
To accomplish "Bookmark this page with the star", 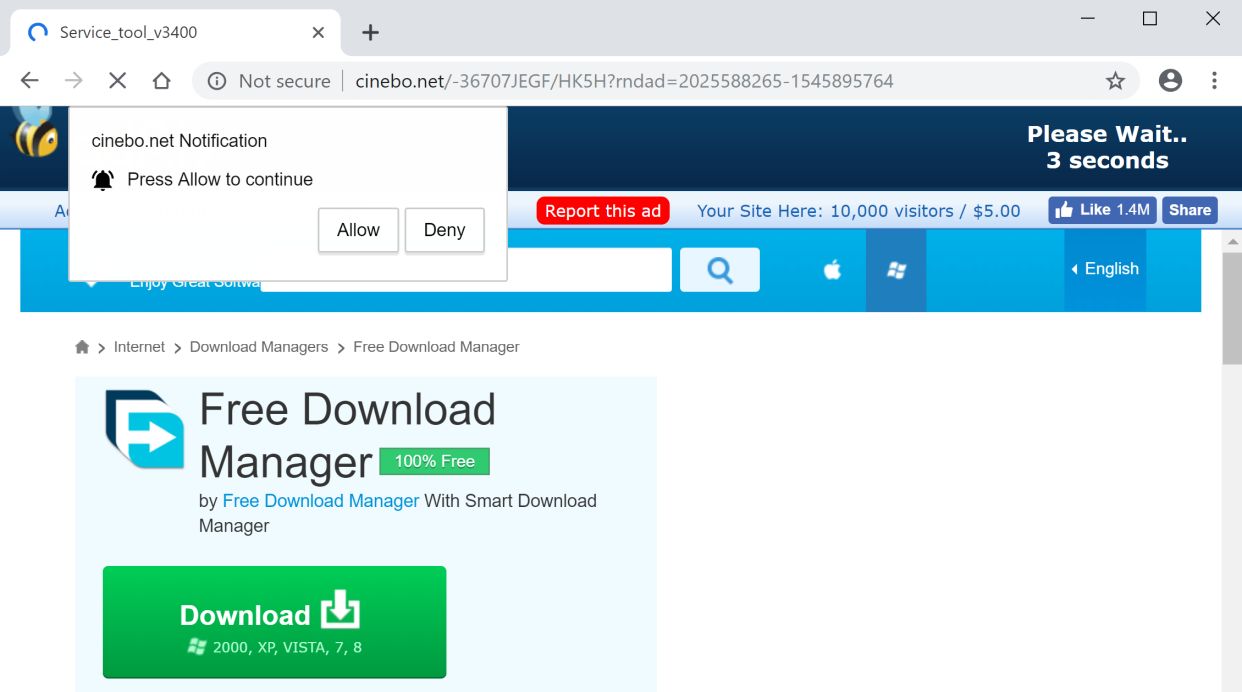I will point(1115,81).
